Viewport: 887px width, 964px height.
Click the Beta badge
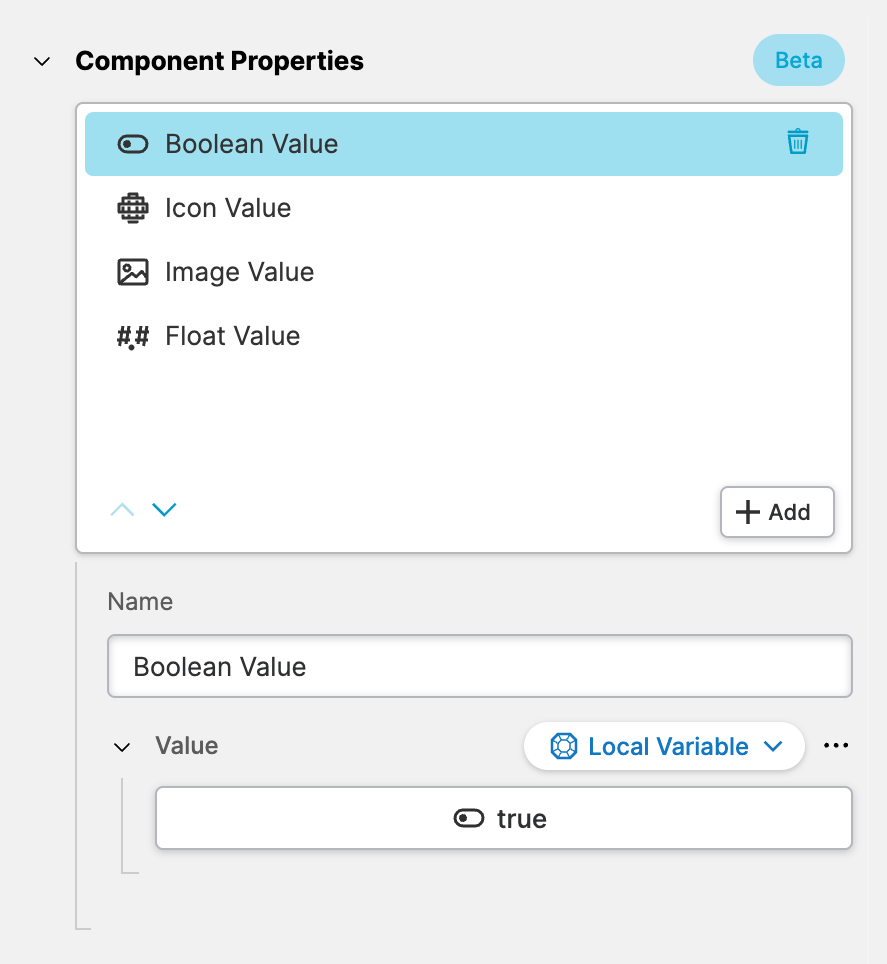798,60
